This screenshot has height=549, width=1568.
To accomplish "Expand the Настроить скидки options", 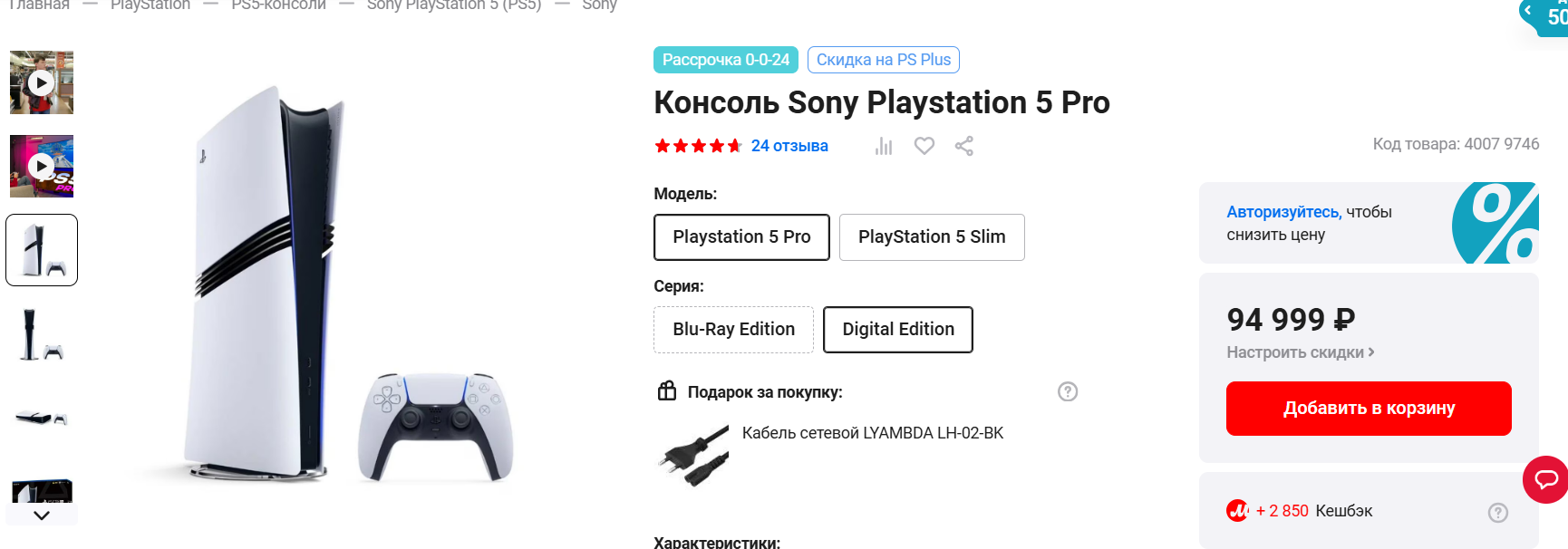I will [x=1300, y=352].
